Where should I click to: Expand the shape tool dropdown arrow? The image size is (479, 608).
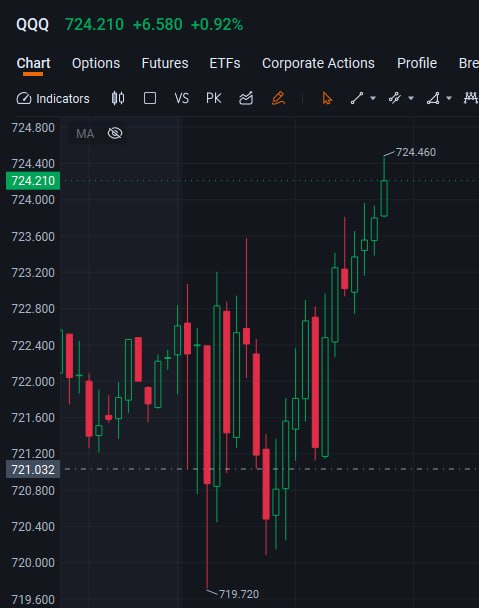coord(449,98)
